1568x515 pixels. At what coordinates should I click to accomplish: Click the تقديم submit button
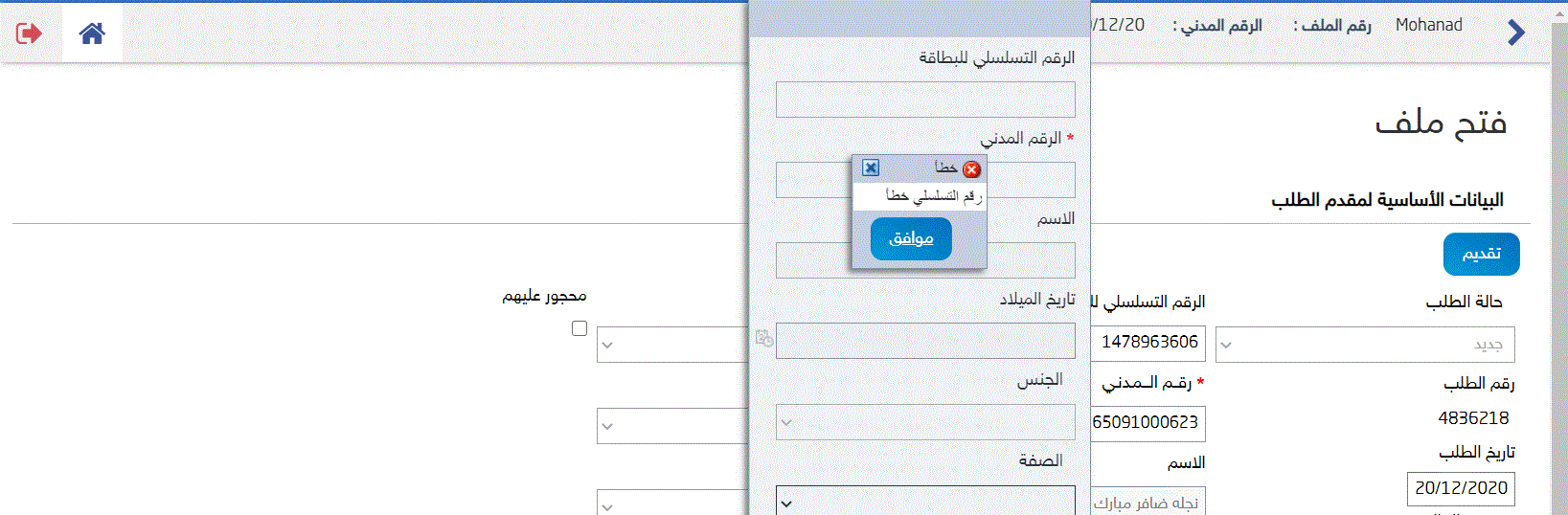[1481, 254]
